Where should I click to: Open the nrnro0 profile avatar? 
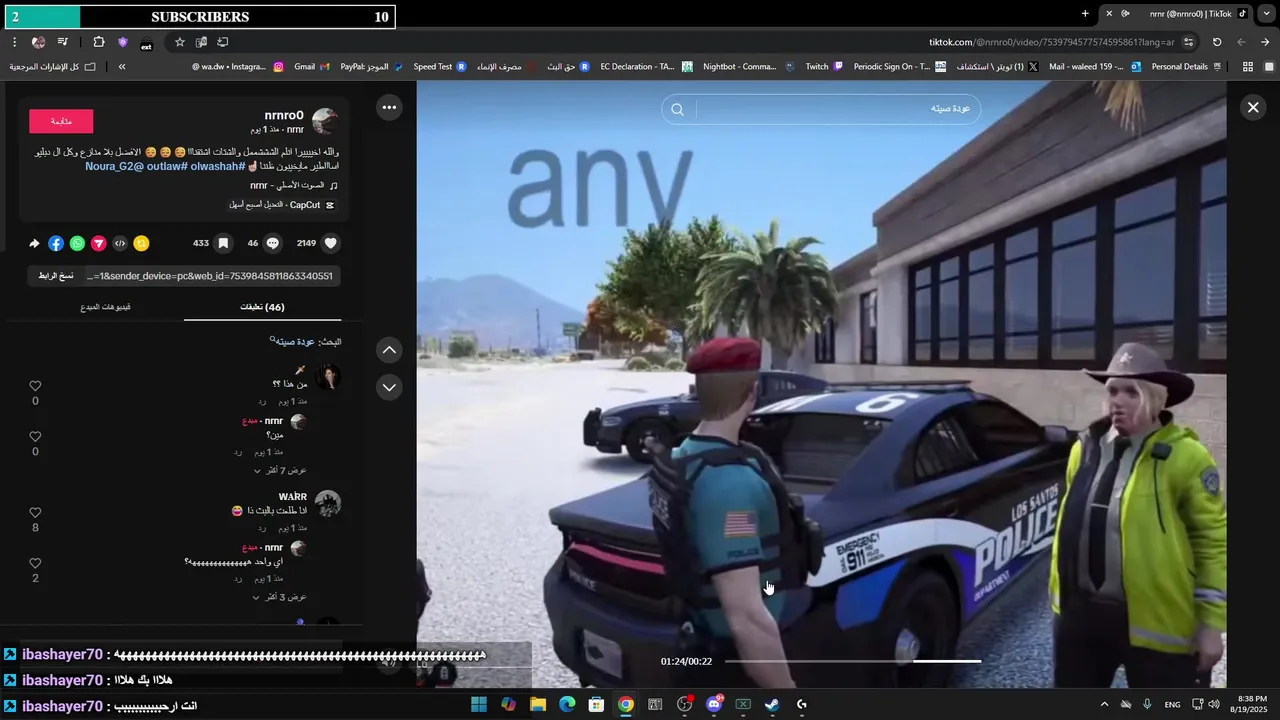(x=325, y=122)
